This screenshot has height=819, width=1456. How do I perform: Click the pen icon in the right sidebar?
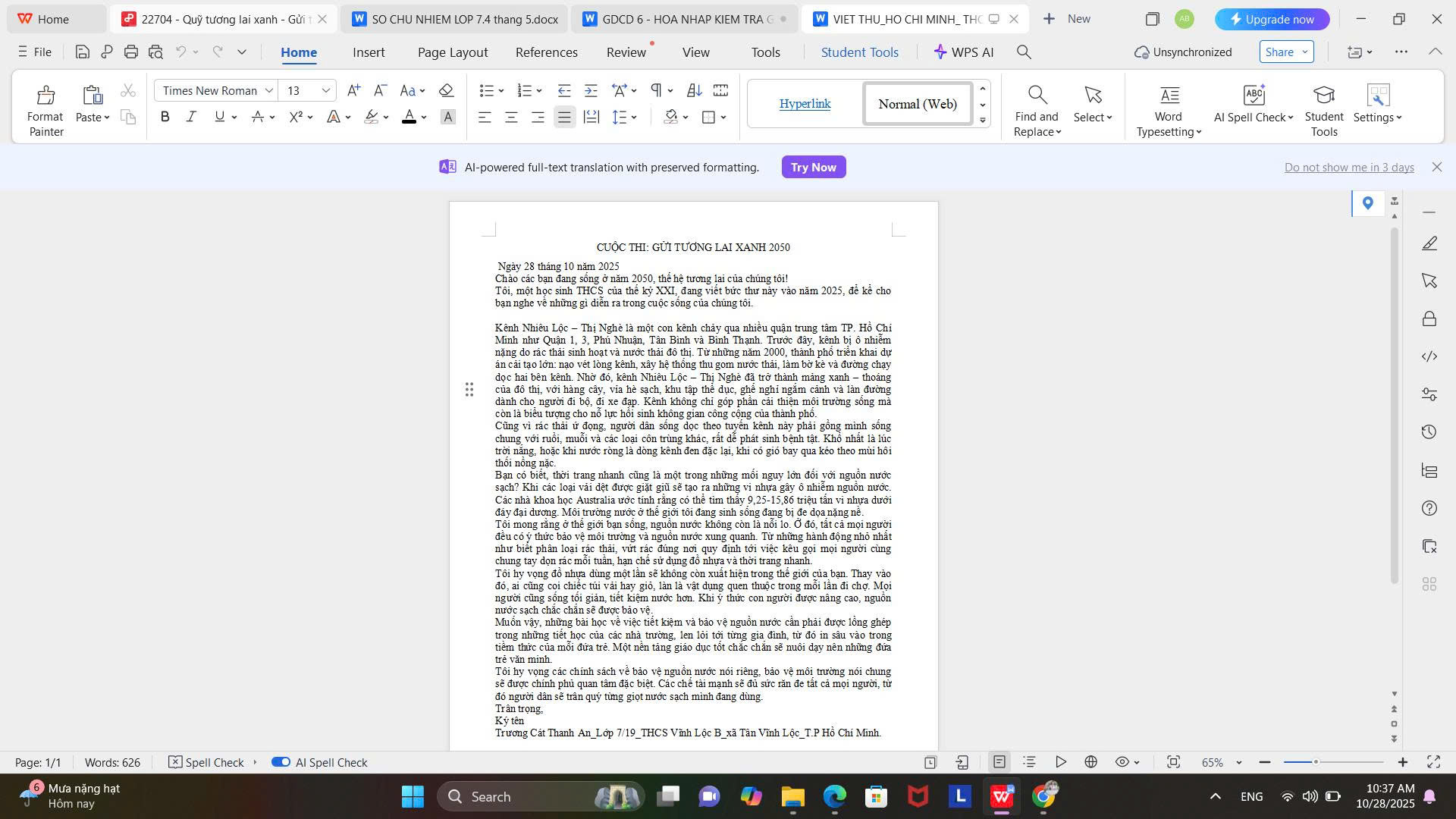pos(1429,243)
